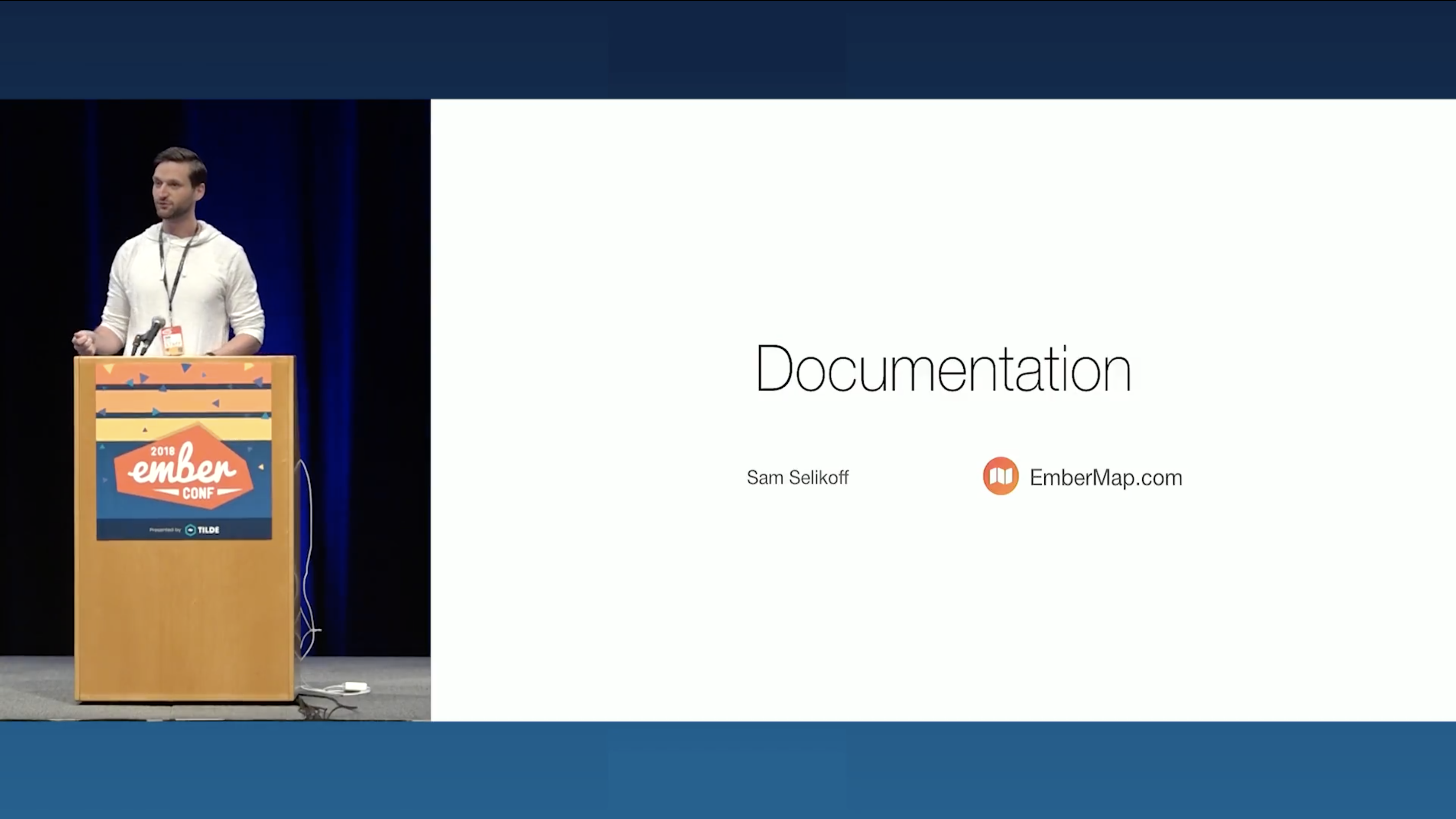
Task: Select the Sam Selikoff name text
Action: click(797, 478)
